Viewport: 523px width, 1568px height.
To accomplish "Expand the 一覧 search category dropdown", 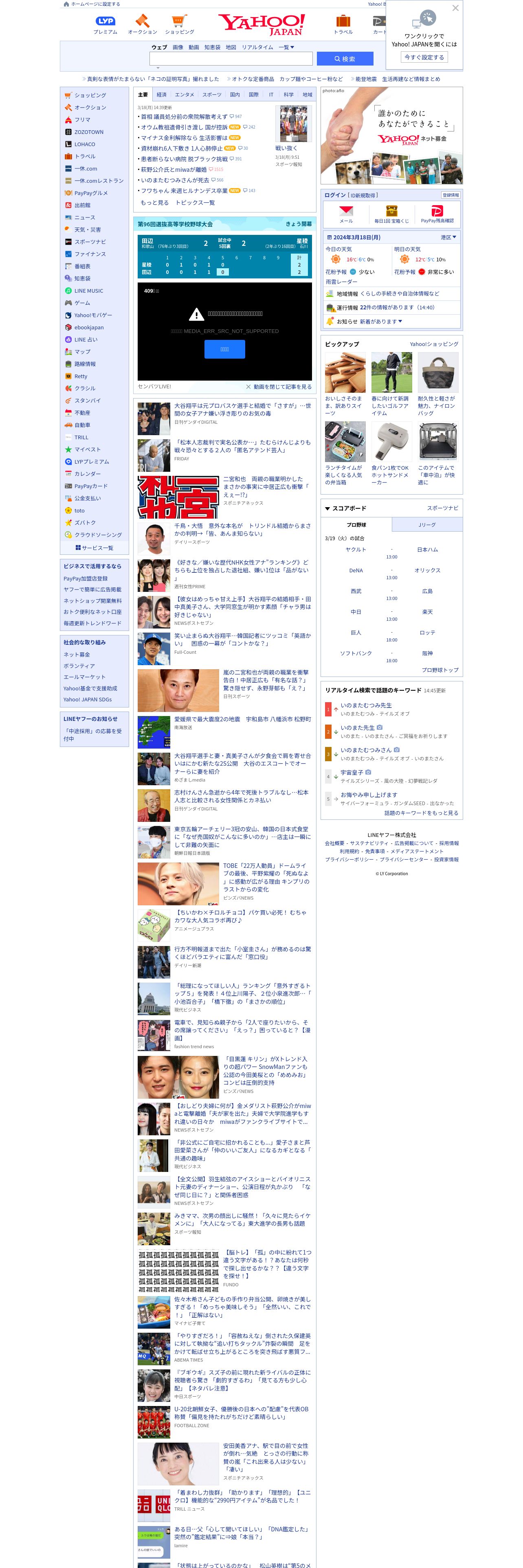I will tap(286, 47).
